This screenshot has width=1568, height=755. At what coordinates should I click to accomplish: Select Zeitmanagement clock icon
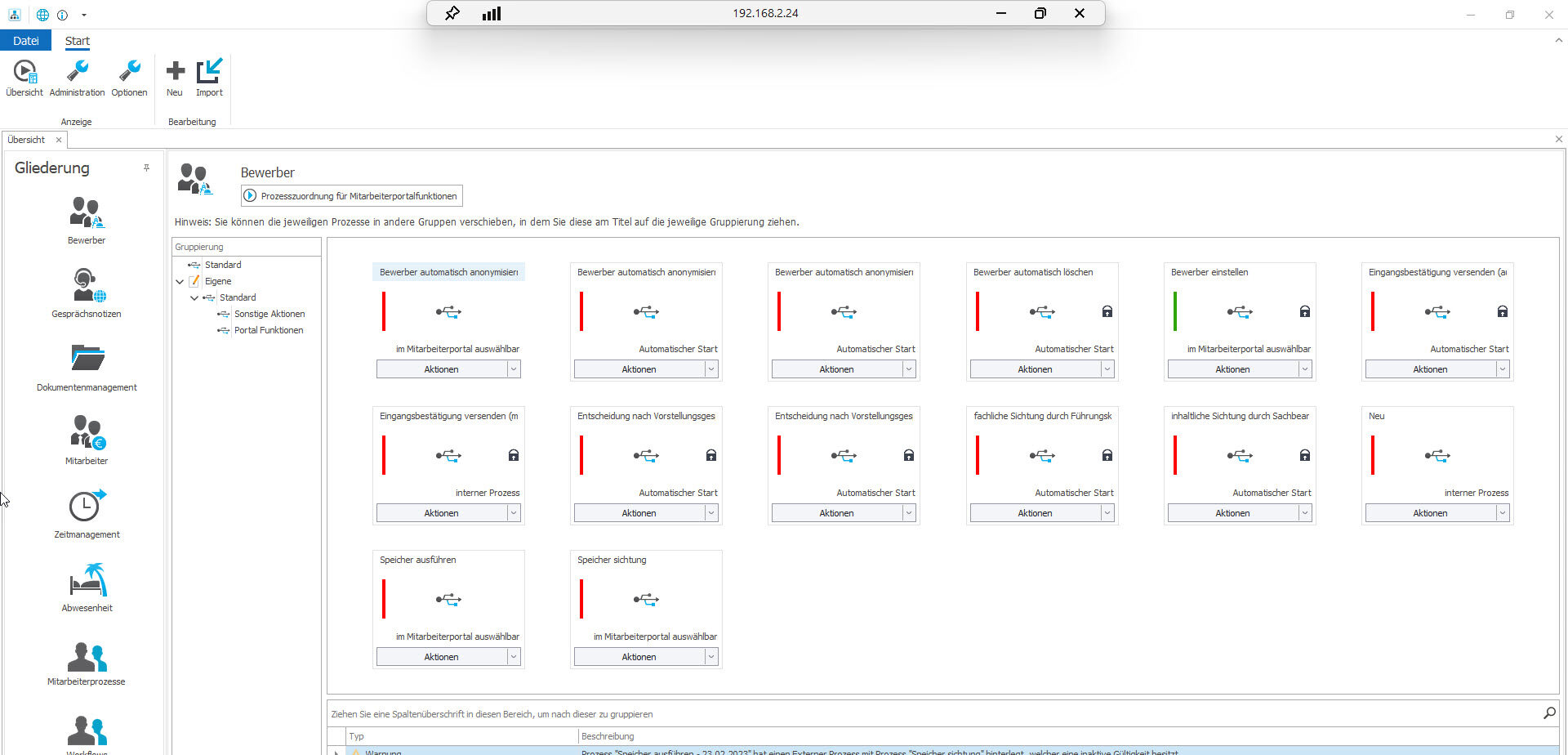(x=87, y=506)
